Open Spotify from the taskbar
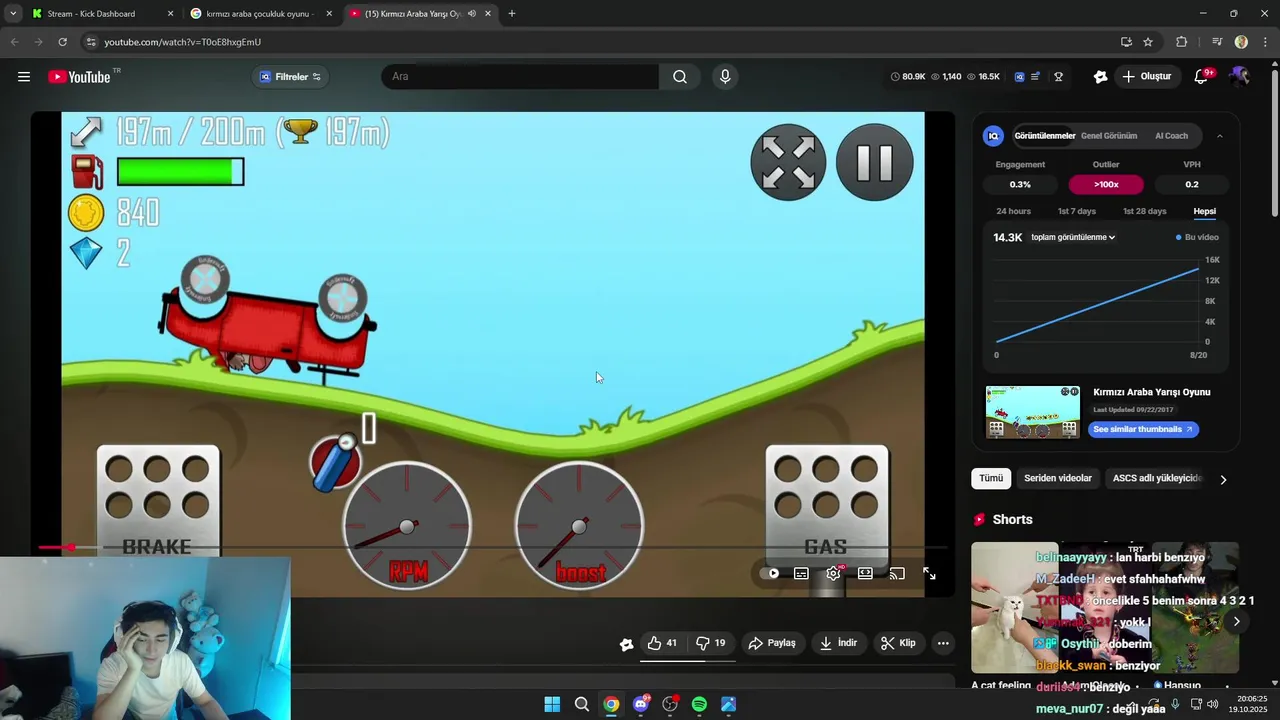 coord(699,704)
